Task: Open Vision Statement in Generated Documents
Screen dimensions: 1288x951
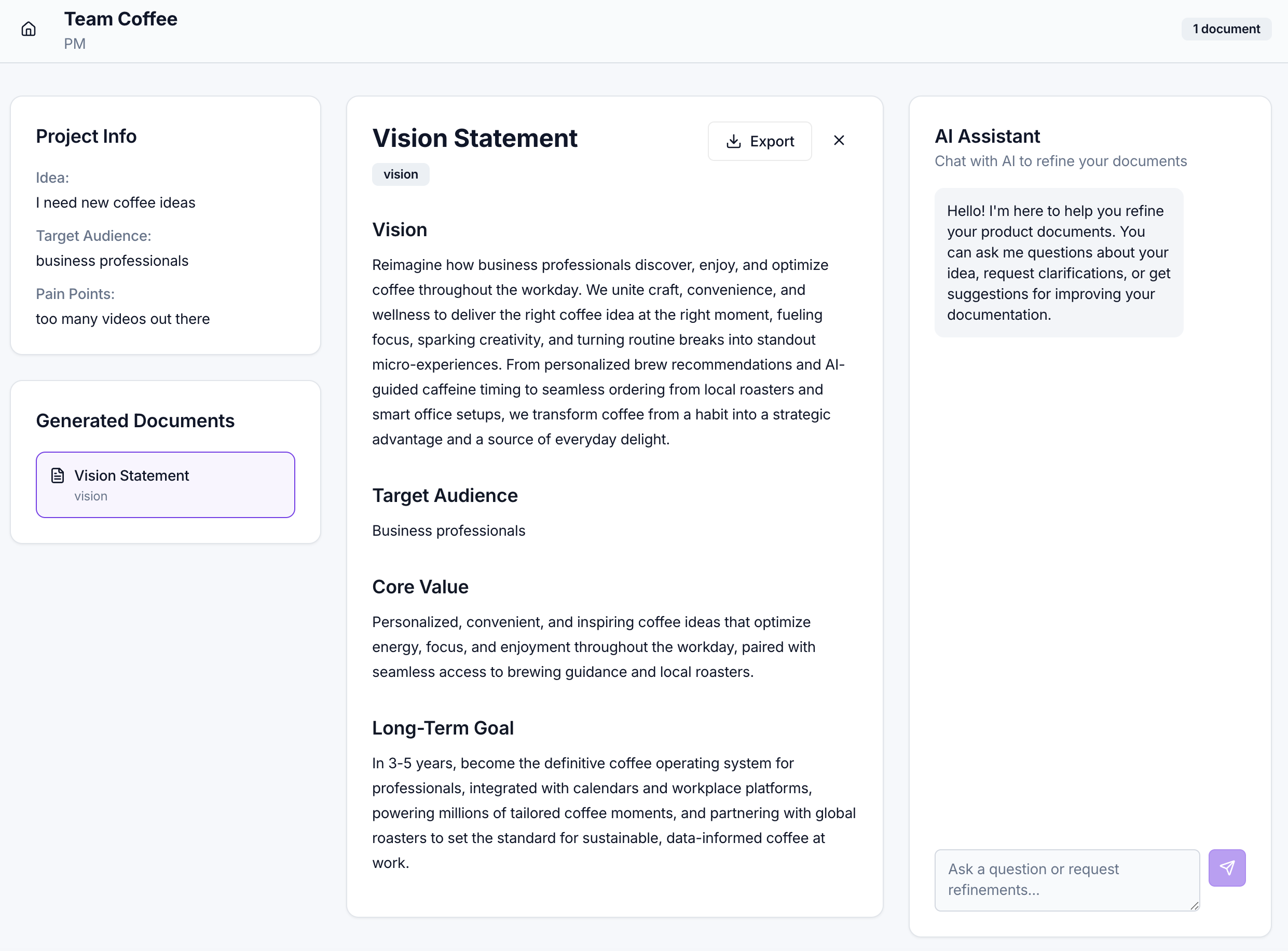Action: [x=165, y=484]
